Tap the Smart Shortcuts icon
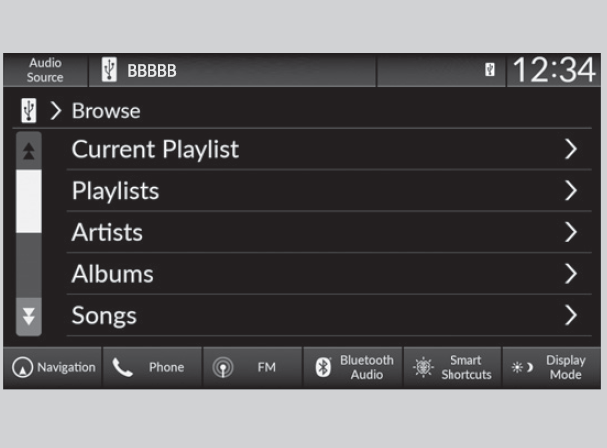Image resolution: width=607 pixels, height=448 pixels. [x=423, y=368]
